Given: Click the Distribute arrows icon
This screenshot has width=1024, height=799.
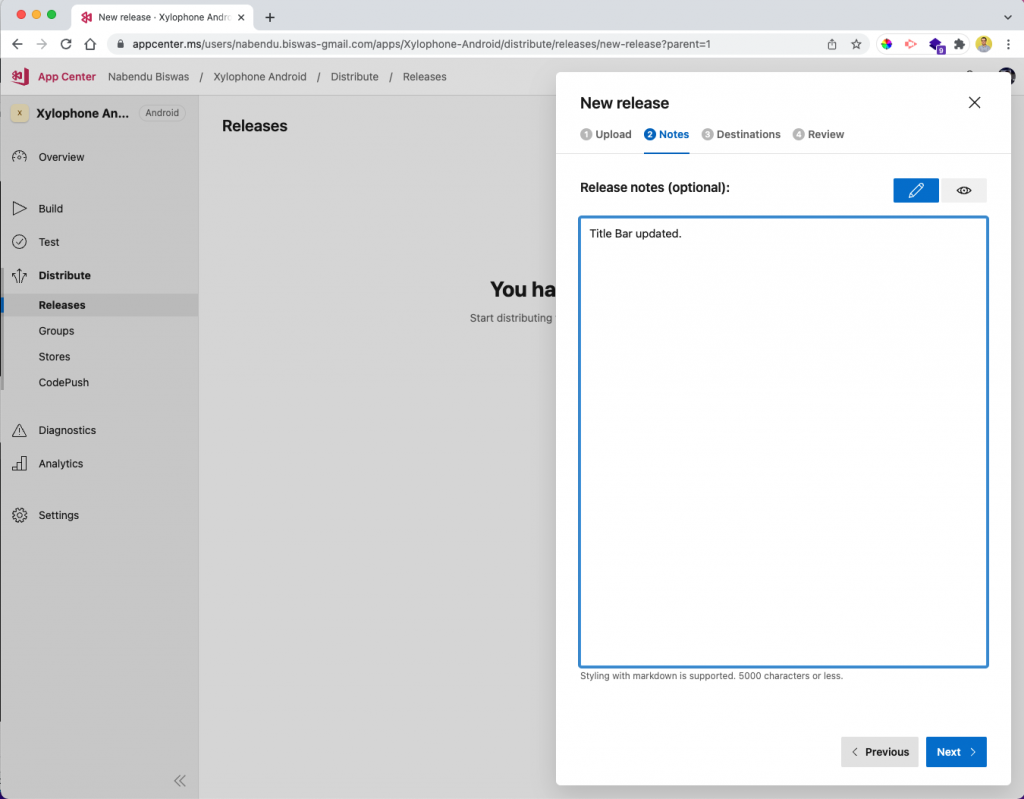Looking at the screenshot, I should click(x=20, y=276).
